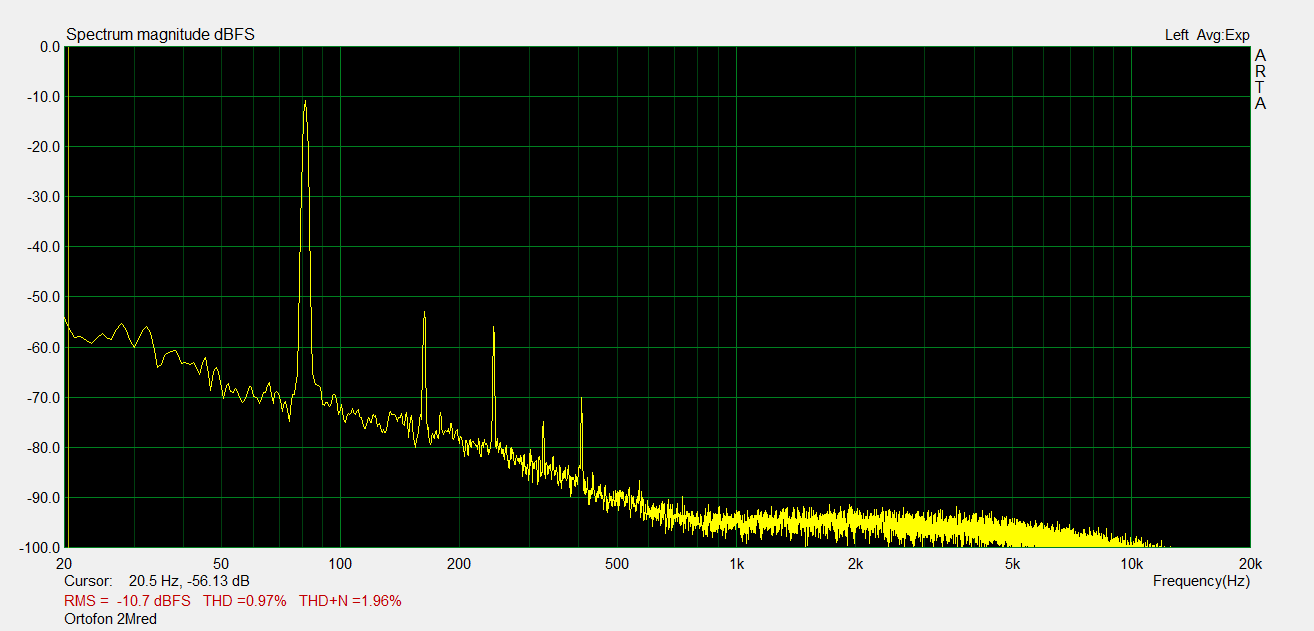Click the 'THD =0.97%' readout
Image resolution: width=1314 pixels, height=631 pixels.
point(245,601)
